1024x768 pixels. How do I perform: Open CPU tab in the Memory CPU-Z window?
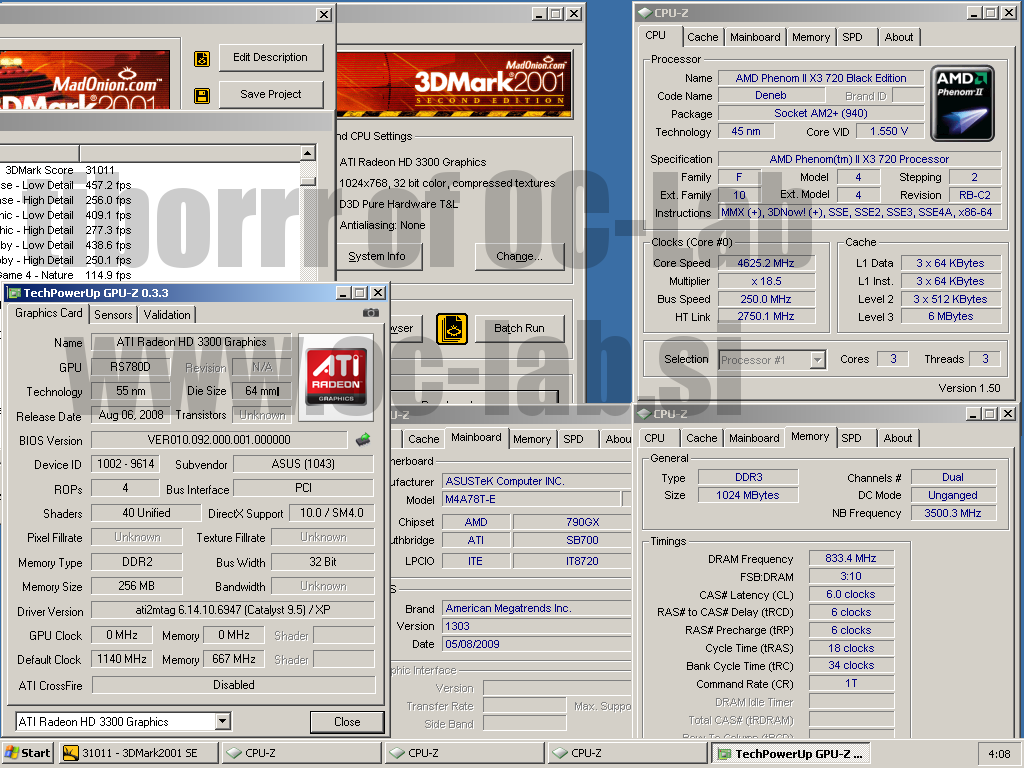(654, 438)
